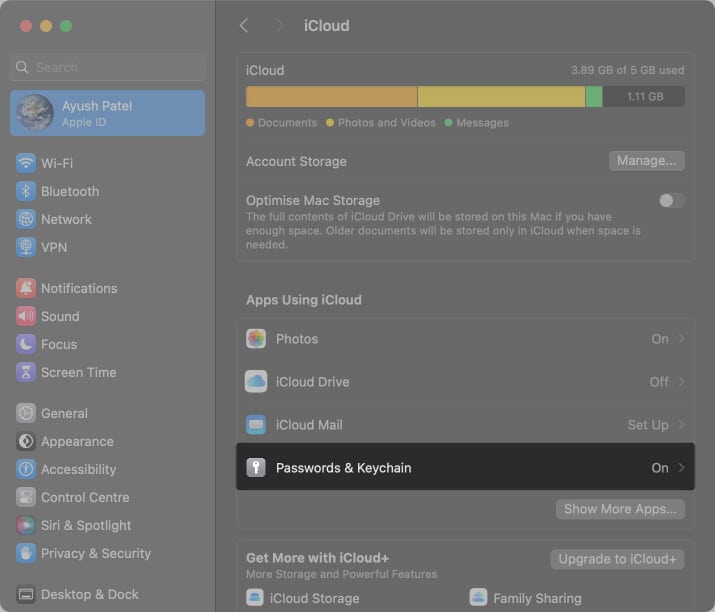Click the Messages legend label
Viewport: 715px width, 612px height.
[x=482, y=123]
